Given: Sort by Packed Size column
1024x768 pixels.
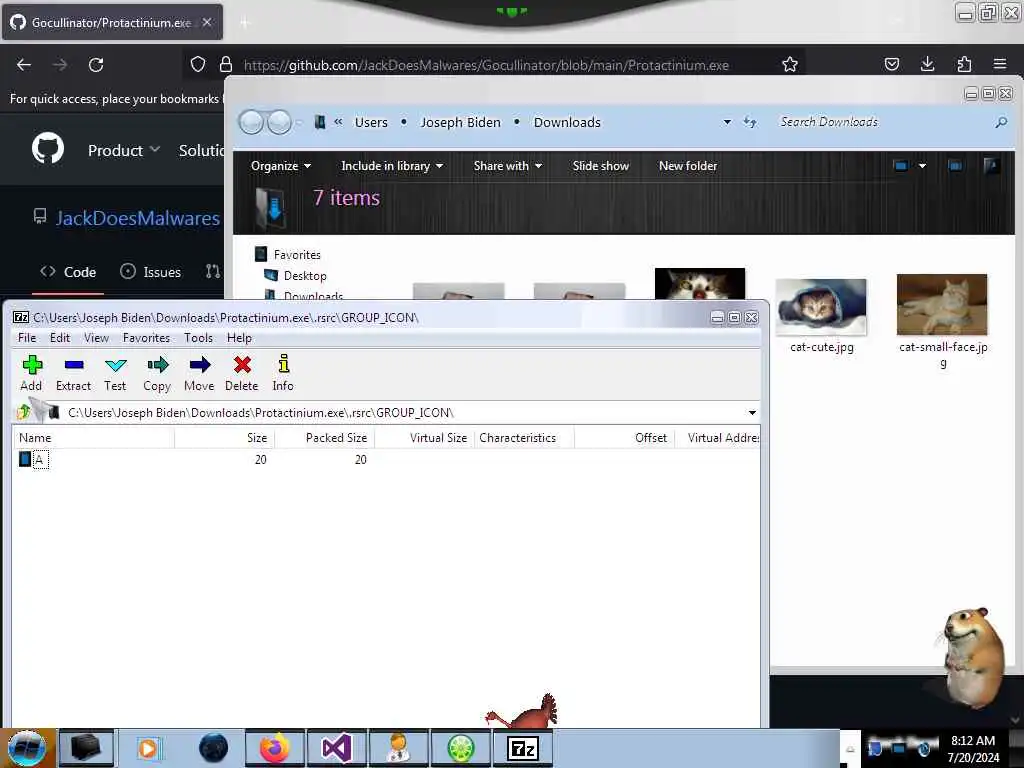Looking at the screenshot, I should (325, 438).
